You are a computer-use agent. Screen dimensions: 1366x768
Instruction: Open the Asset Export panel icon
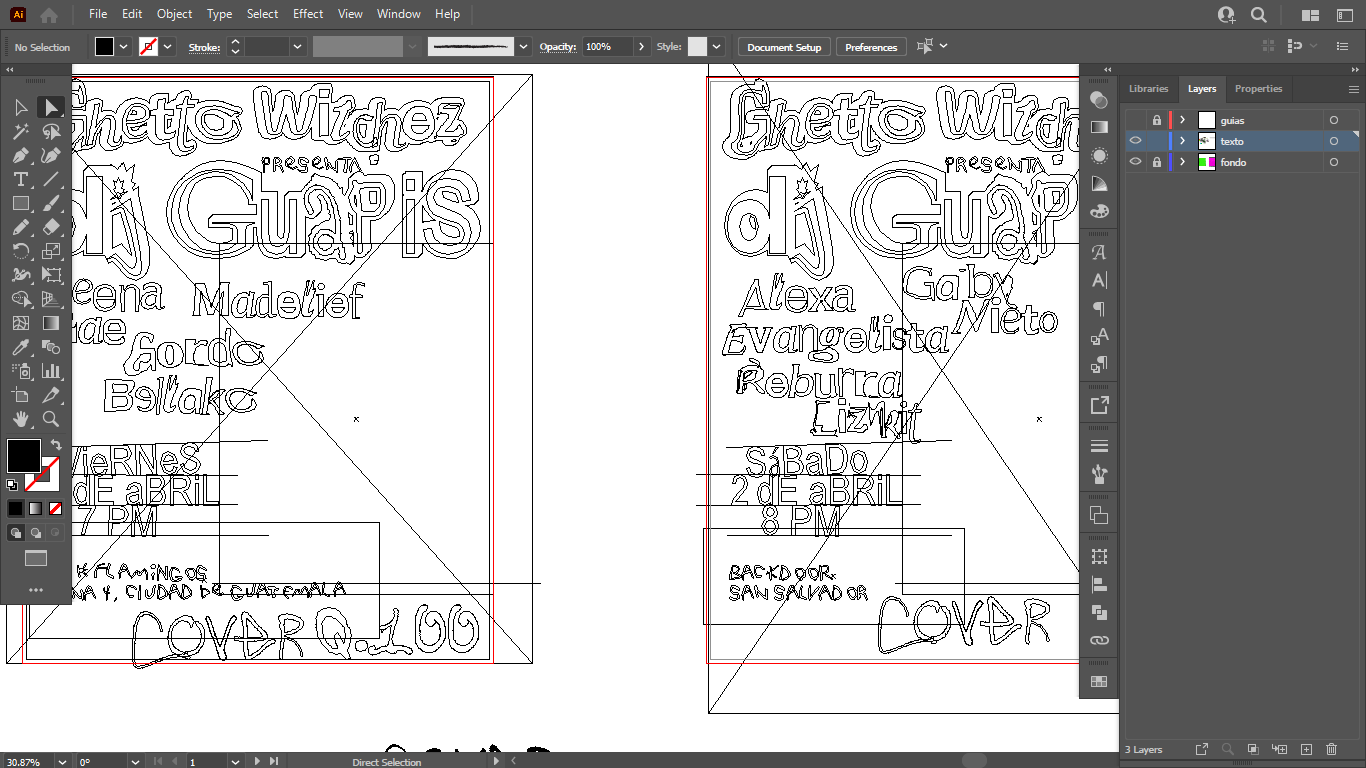point(1099,405)
